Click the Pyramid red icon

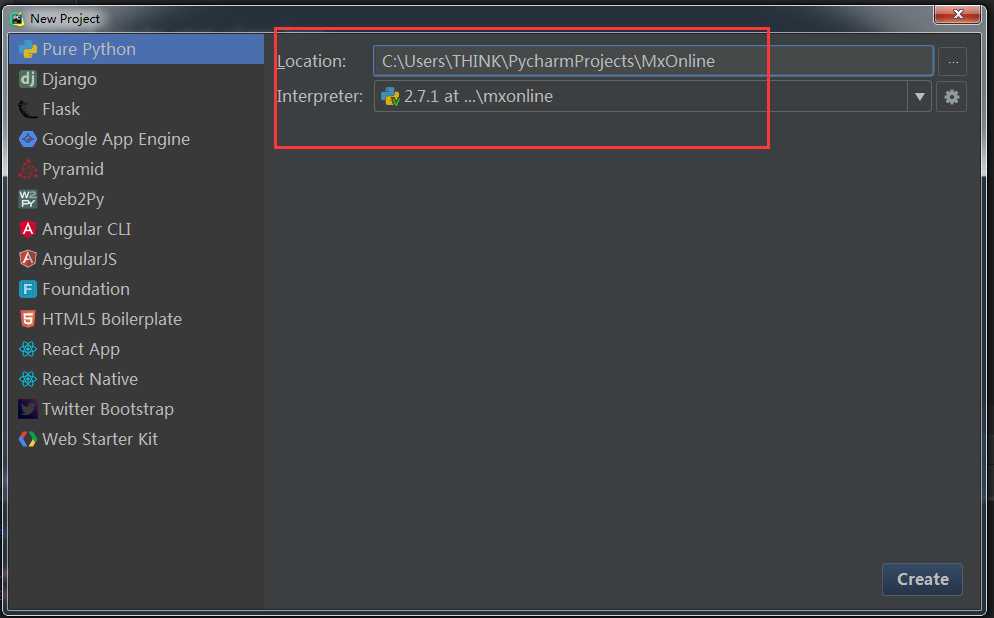28,169
